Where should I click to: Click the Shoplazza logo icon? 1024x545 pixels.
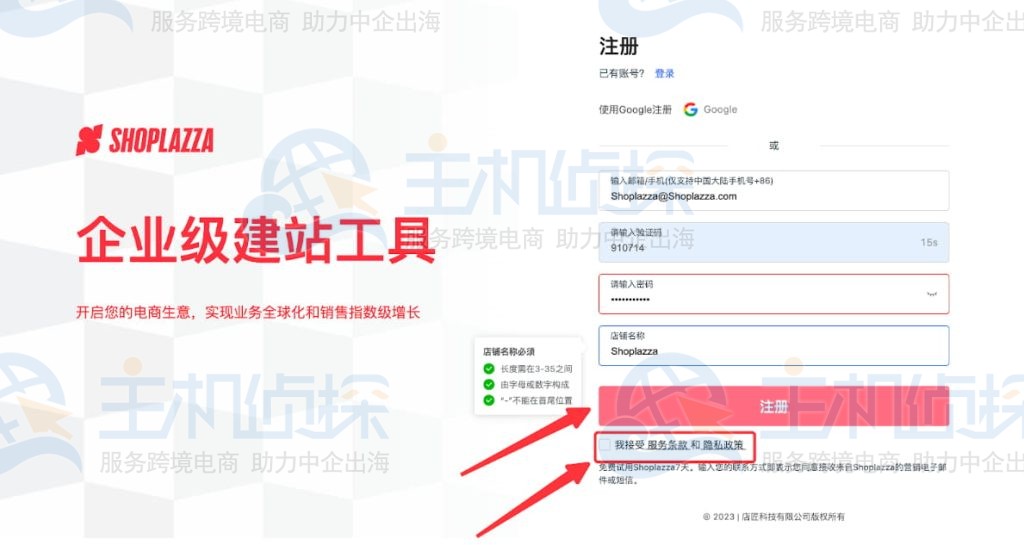pos(89,140)
